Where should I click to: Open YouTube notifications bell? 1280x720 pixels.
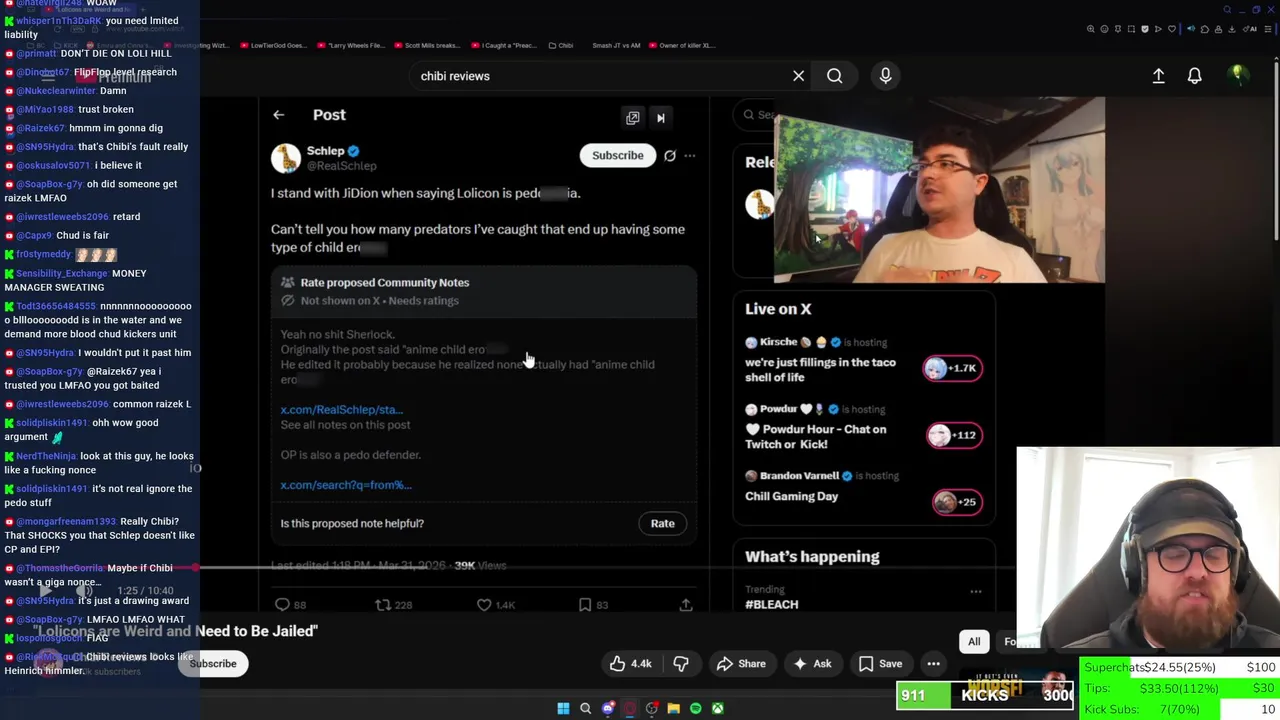pyautogui.click(x=1194, y=76)
